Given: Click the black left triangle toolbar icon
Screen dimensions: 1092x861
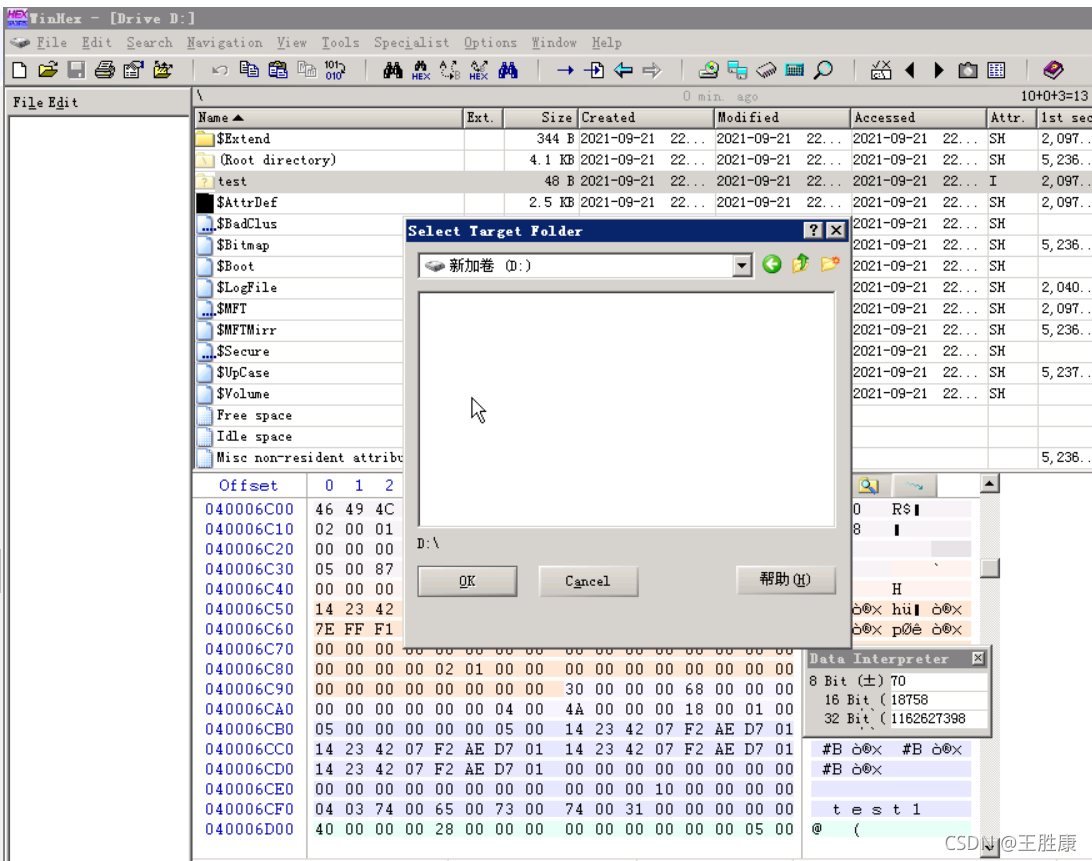Looking at the screenshot, I should [x=910, y=70].
